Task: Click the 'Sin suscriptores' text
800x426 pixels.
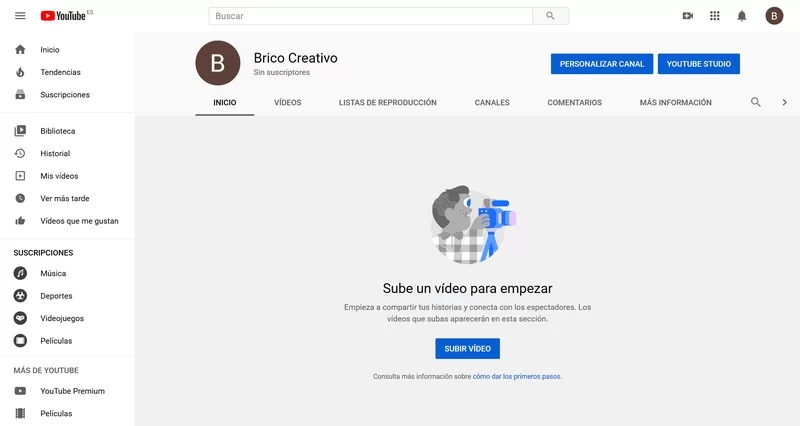Action: point(282,72)
